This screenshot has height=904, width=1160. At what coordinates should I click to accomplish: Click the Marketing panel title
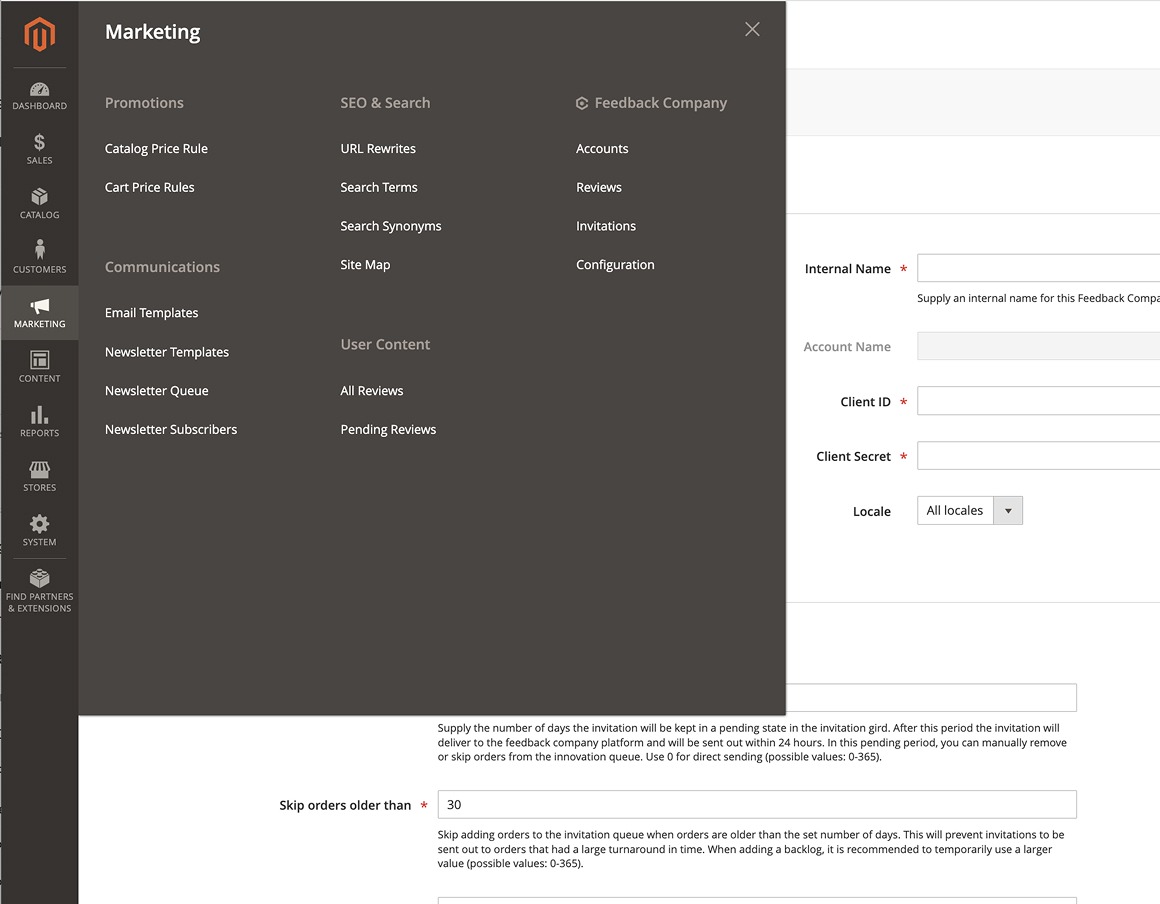click(x=152, y=32)
